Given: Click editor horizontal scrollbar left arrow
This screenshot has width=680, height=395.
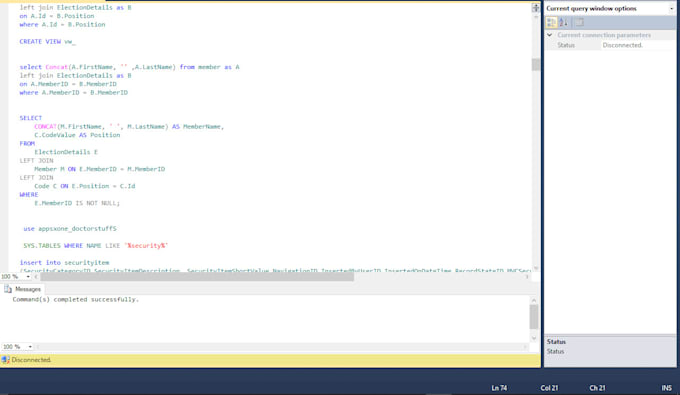Looking at the screenshot, I should pyautogui.click(x=36, y=277).
